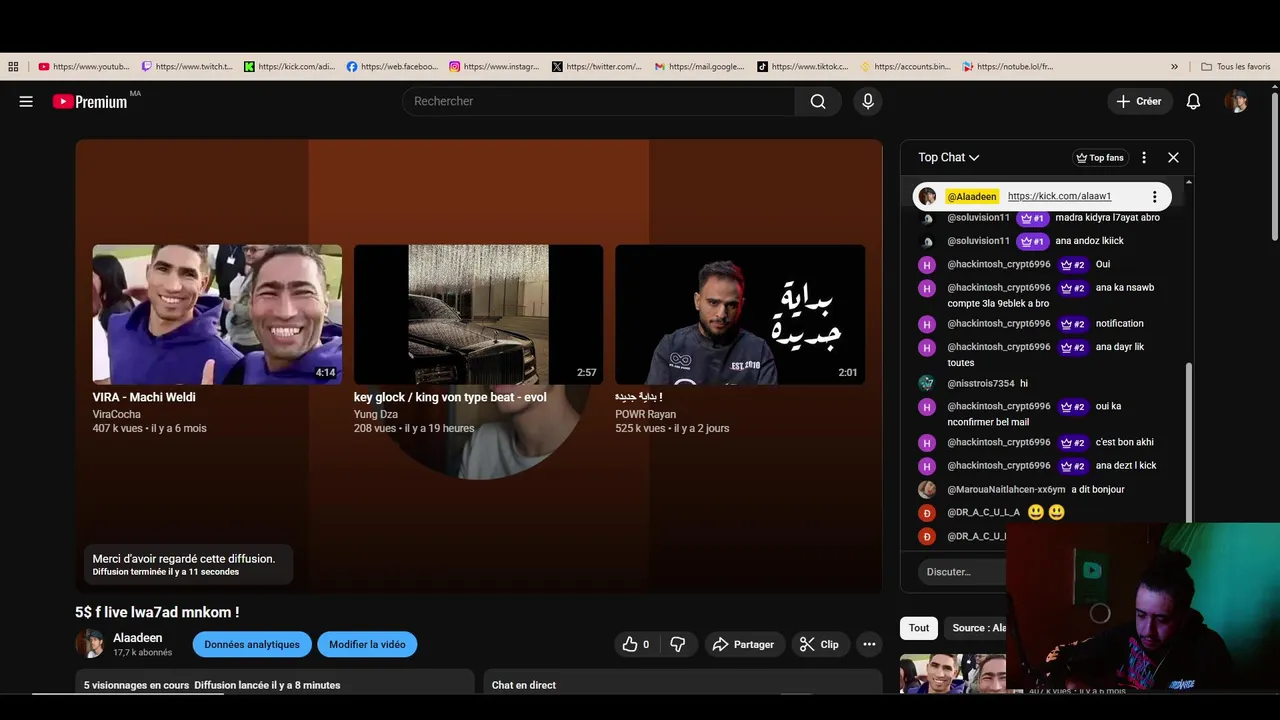Screen dimensions: 1280x720
Task: Open the pinned kick.com/alaaw1 link
Action: [x=1059, y=196]
